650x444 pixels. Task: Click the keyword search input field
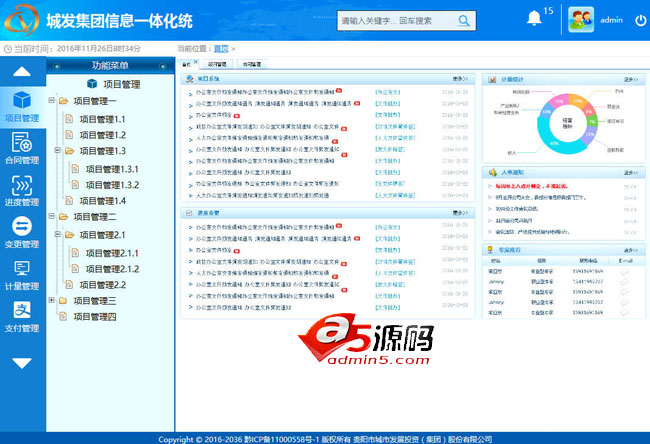394,20
